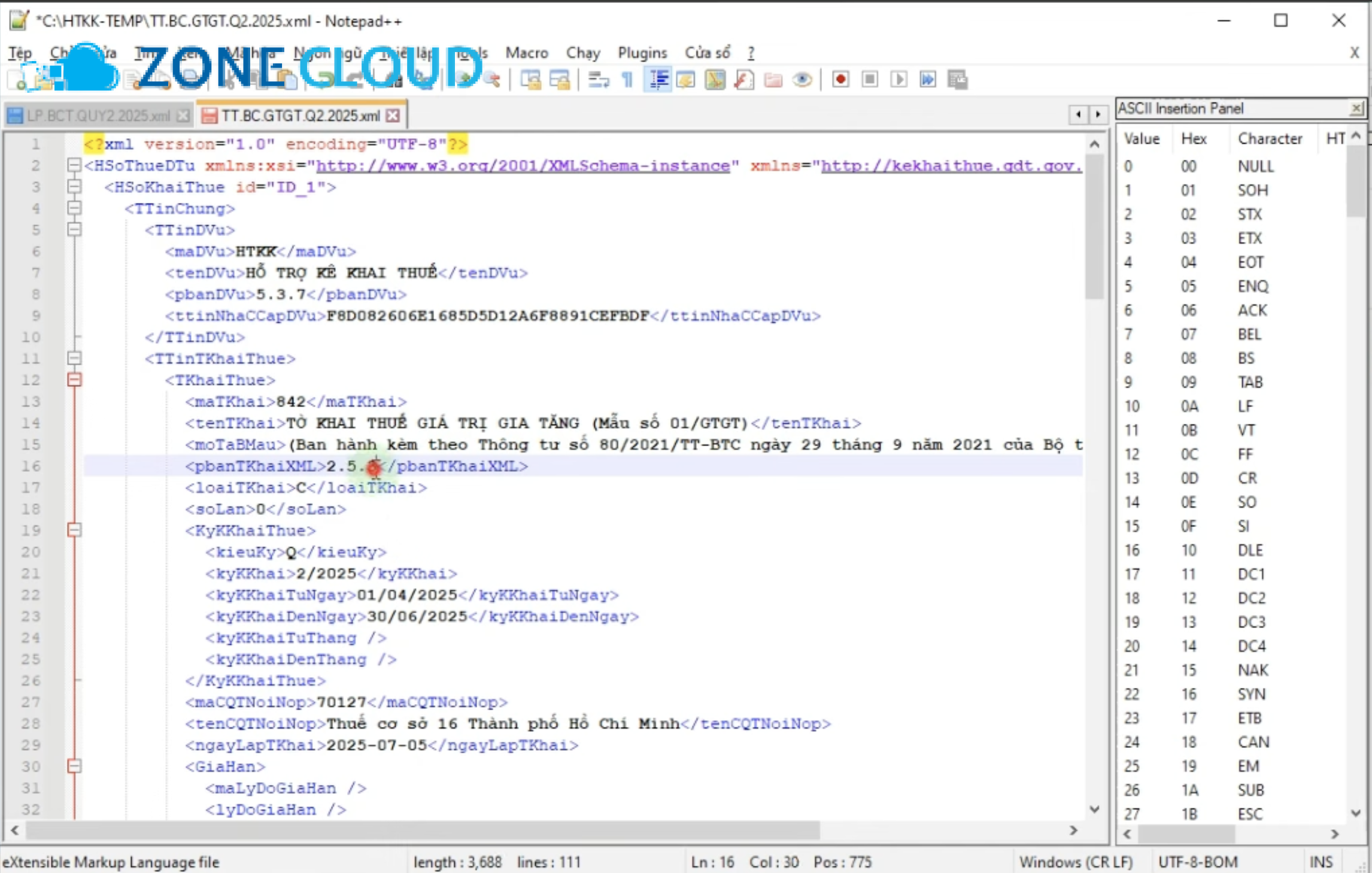The height and width of the screenshot is (873, 1372).
Task: Open the Function List panel icon
Action: point(744,80)
